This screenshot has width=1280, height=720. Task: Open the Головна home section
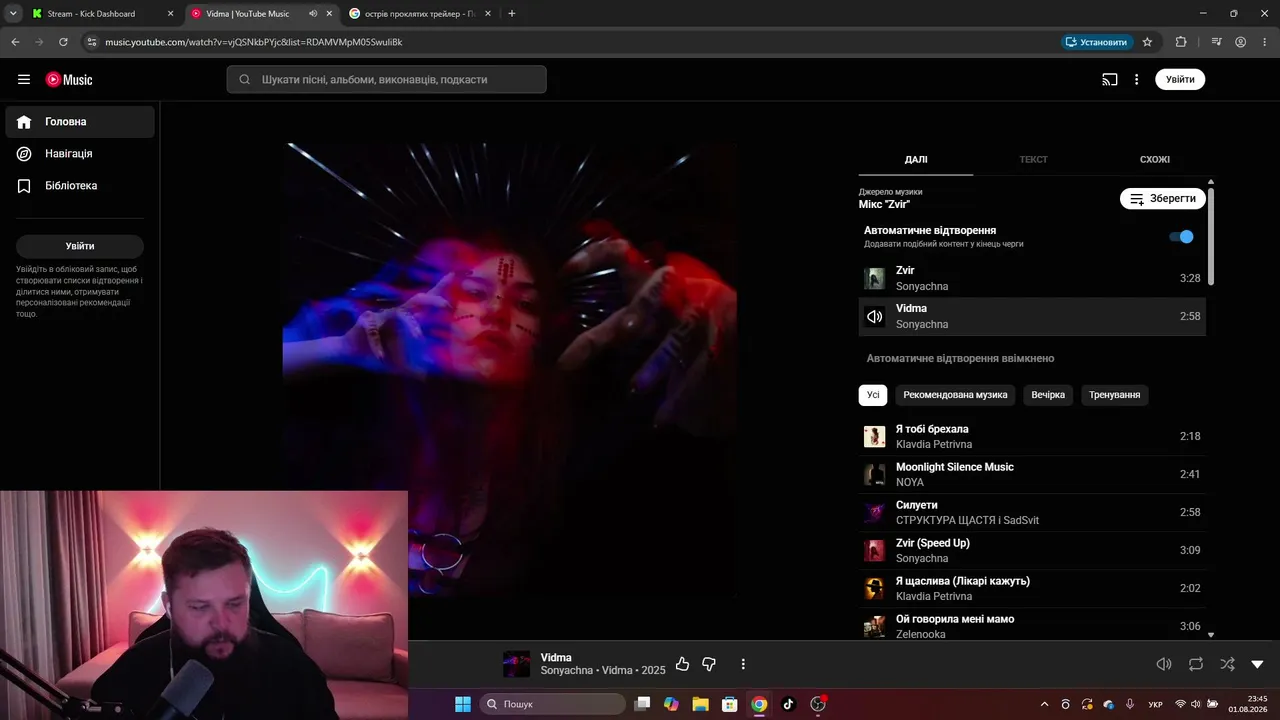80,122
